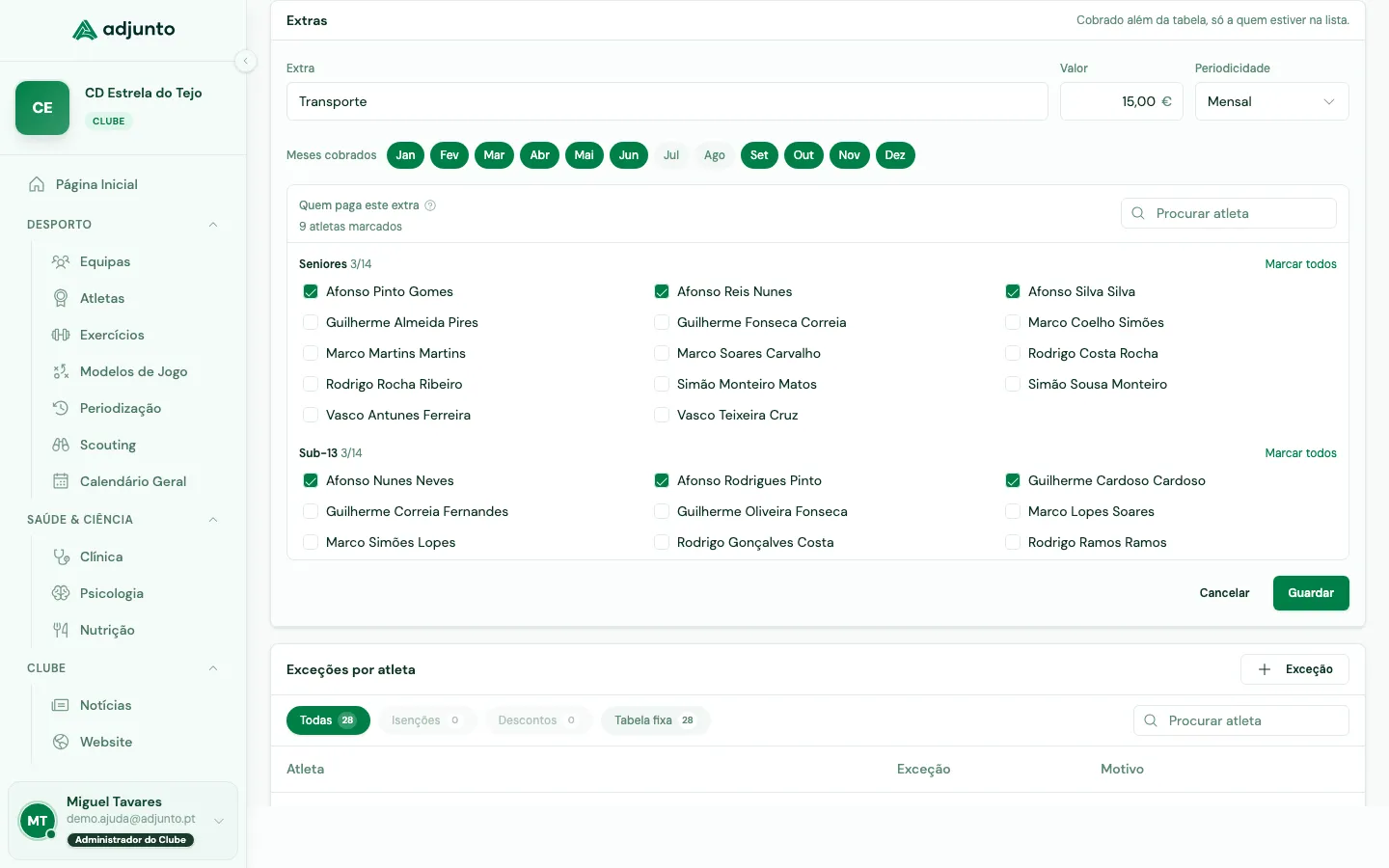Check Rodrigo Ramos Ramos
Viewport: 1389px width, 868px height.
pyautogui.click(x=1013, y=542)
